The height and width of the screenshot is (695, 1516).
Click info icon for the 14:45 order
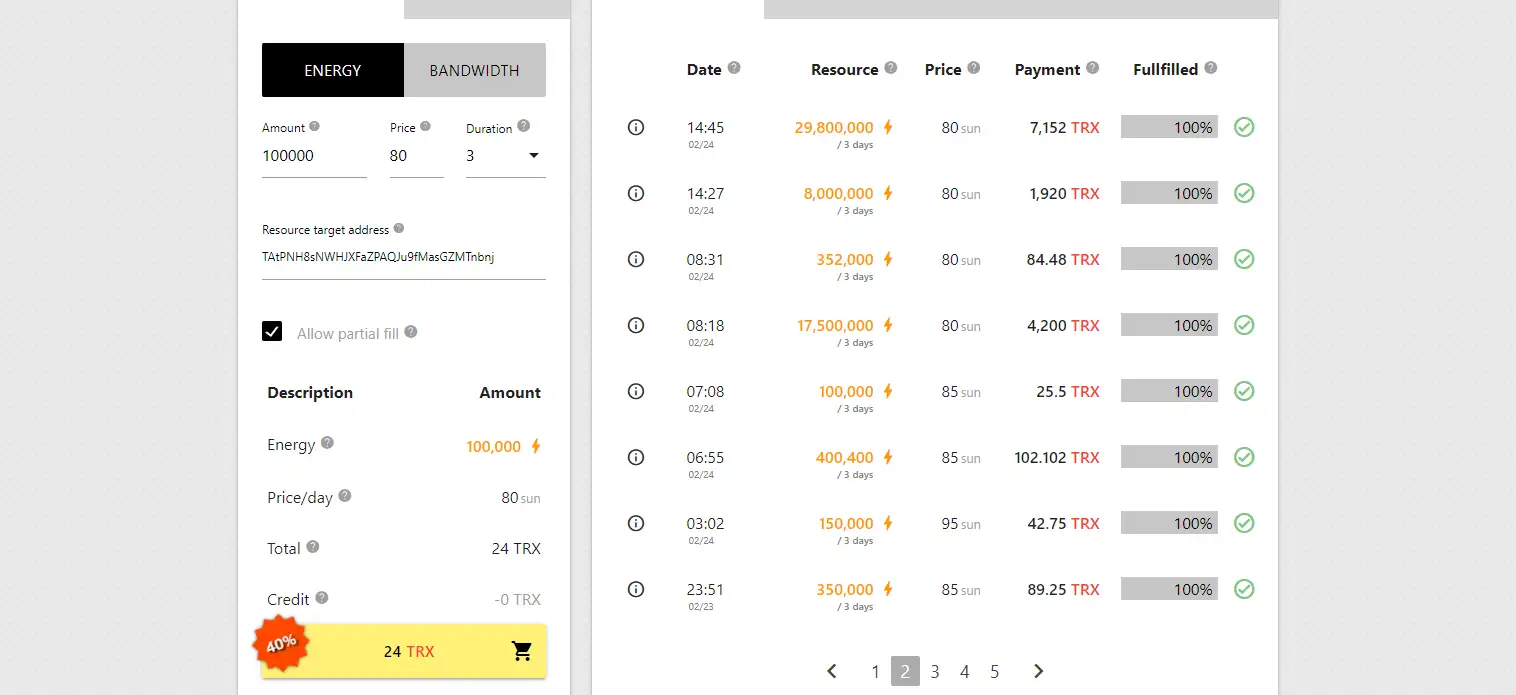point(635,127)
